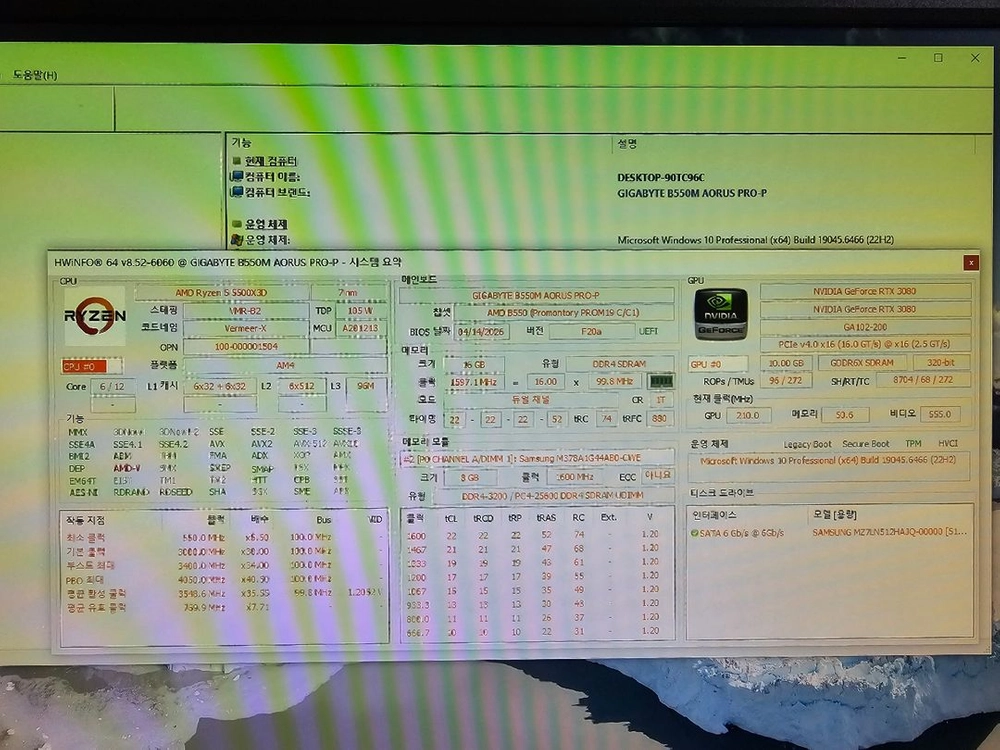Click the PCIe v4.0 x16 bus field
1000x750 pixels.
click(865, 344)
